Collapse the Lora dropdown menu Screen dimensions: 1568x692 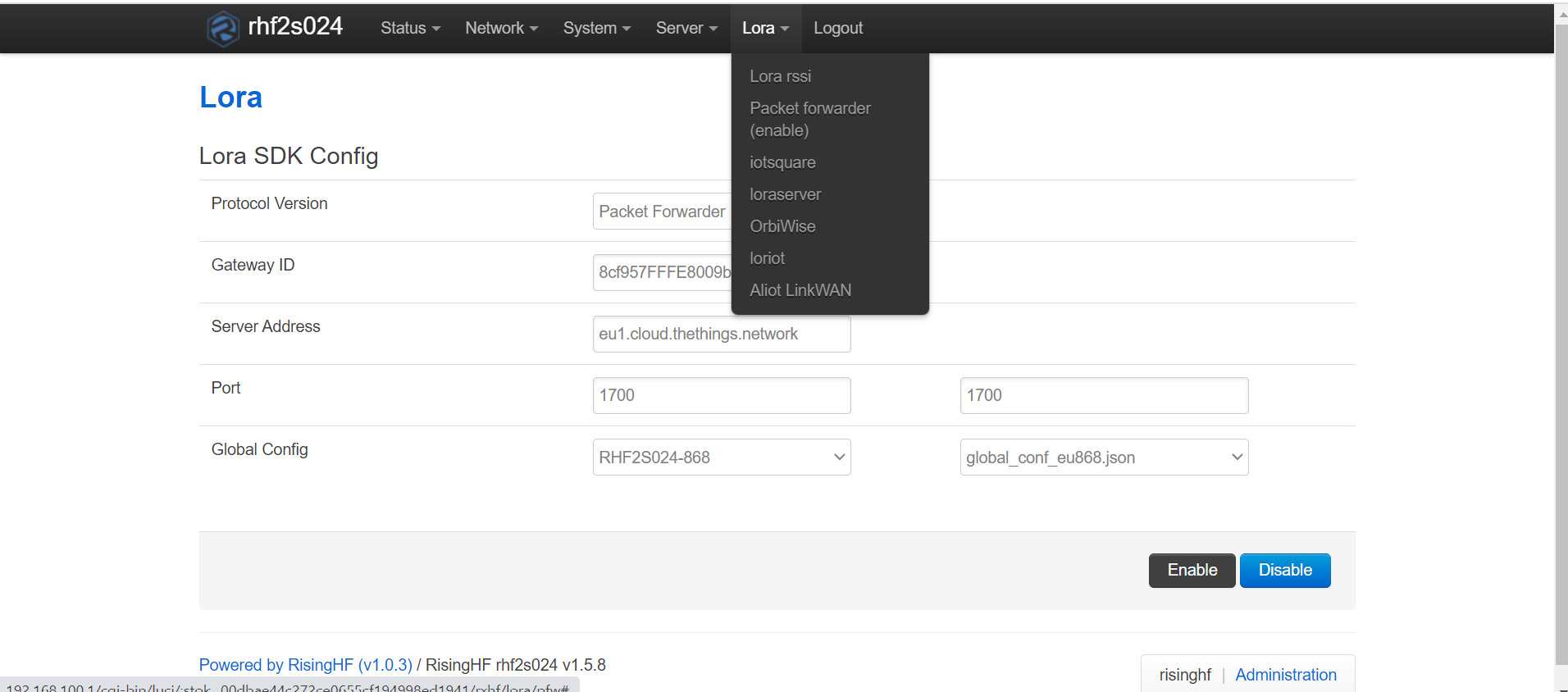click(765, 28)
